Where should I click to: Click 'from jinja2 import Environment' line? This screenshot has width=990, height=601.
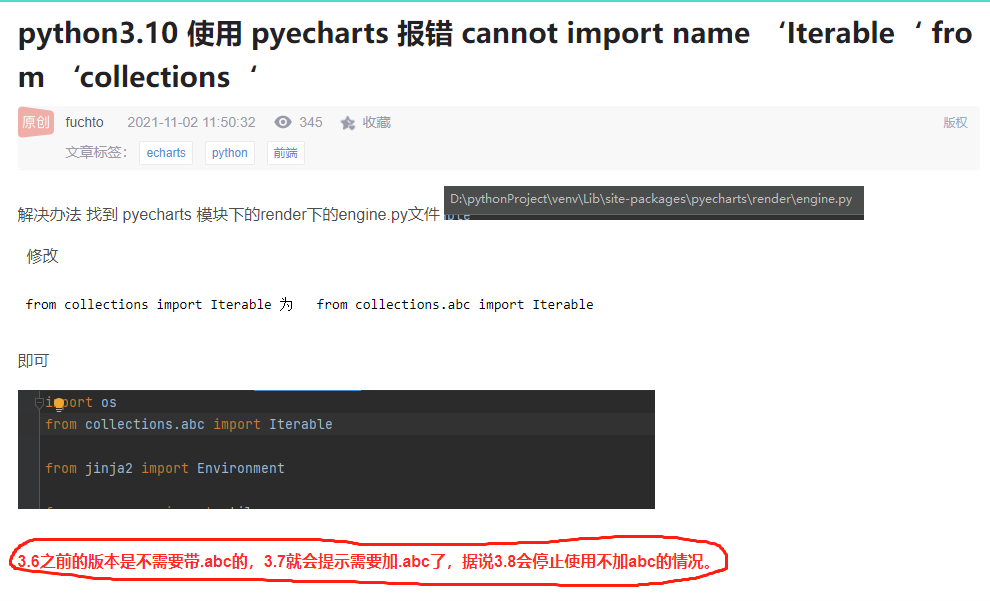165,468
